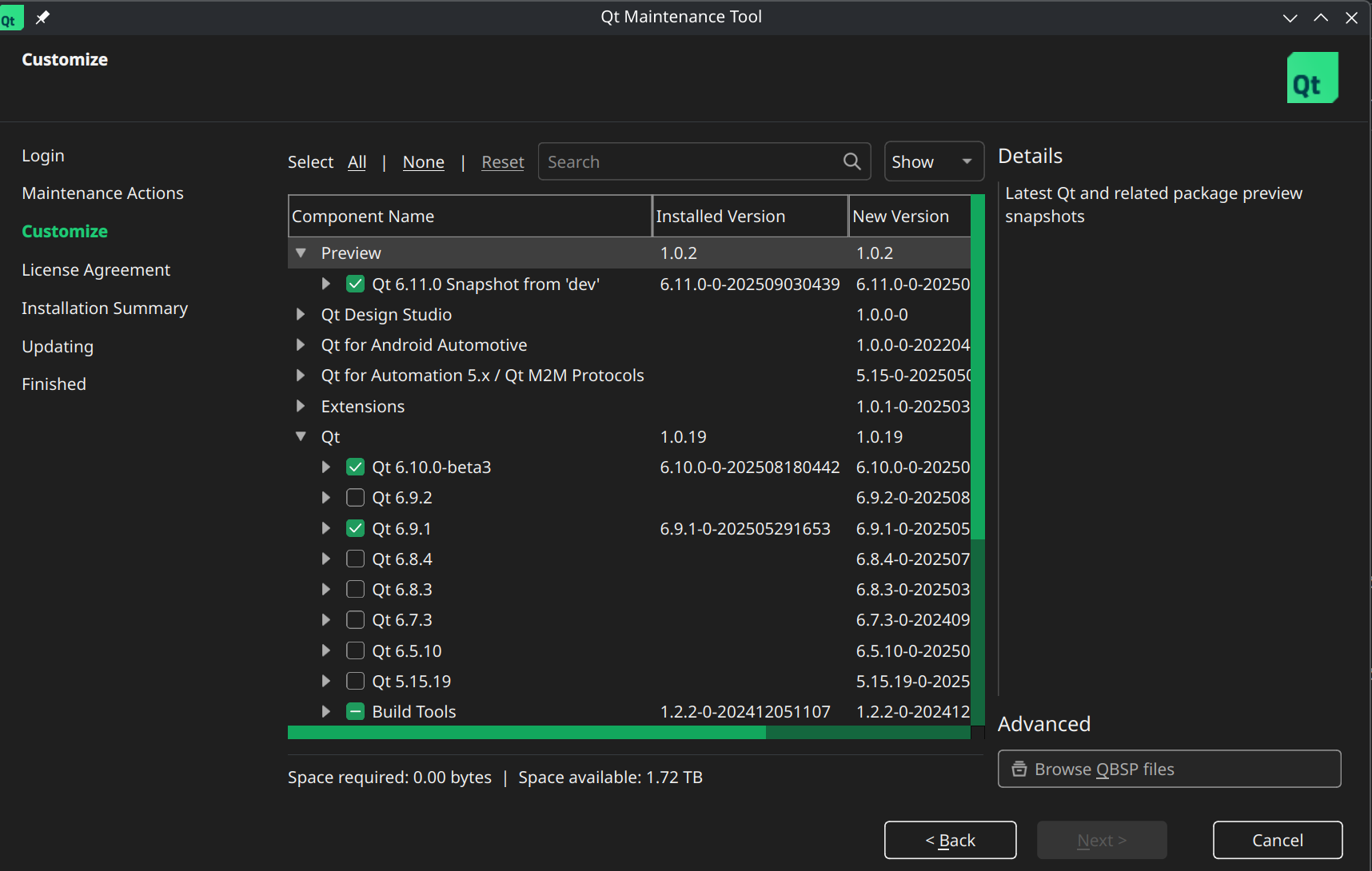Image resolution: width=1372 pixels, height=871 pixels.
Task: Click the keep-above chevron in the title bar
Action: coord(1321,18)
